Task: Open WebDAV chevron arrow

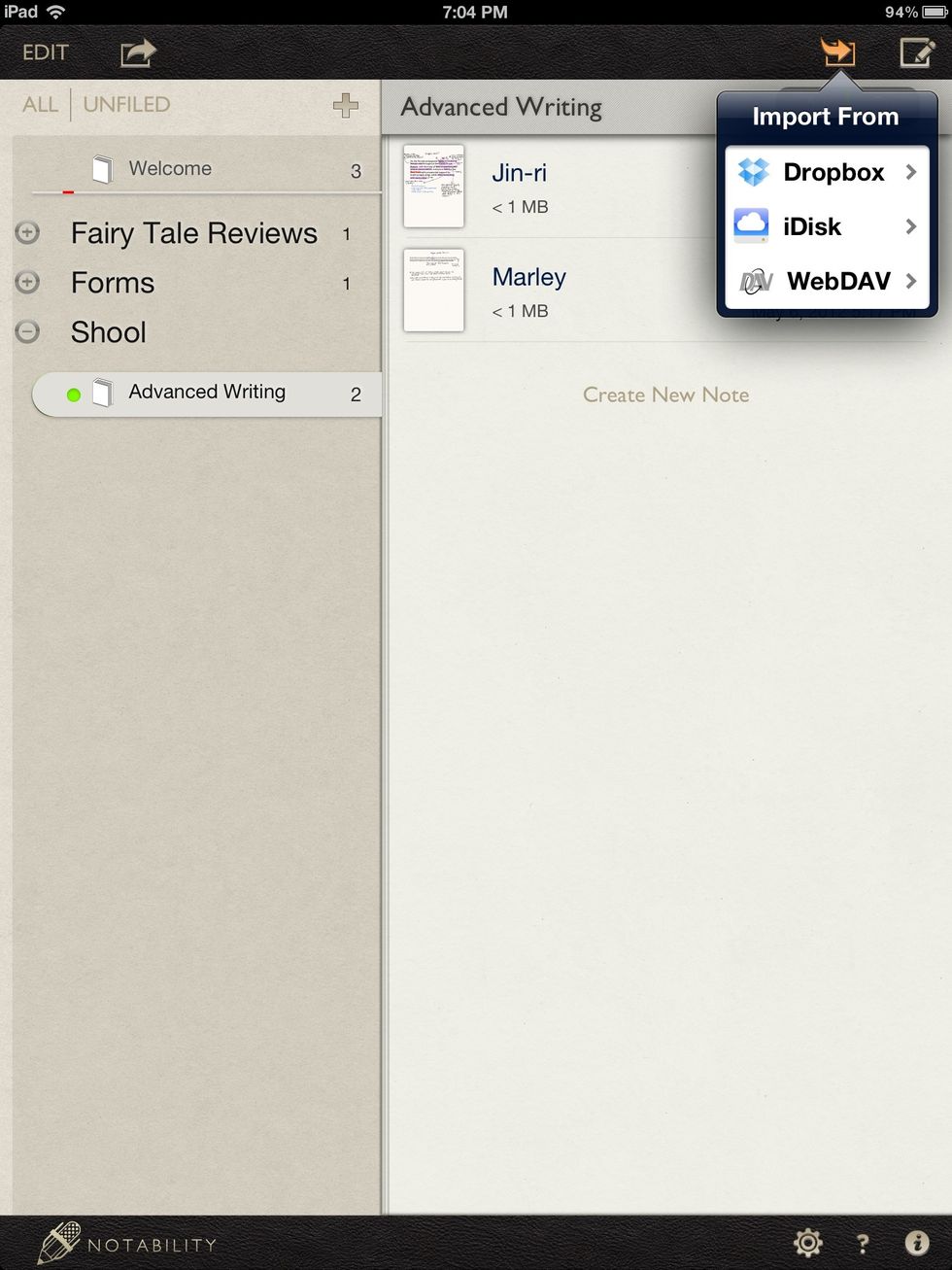Action: pos(910,281)
